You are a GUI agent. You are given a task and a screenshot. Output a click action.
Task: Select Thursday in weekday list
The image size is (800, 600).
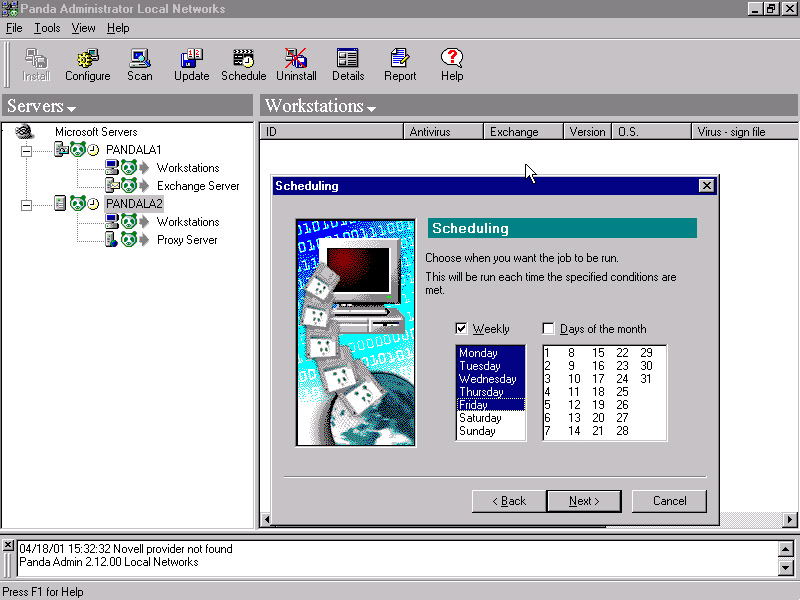pos(490,392)
